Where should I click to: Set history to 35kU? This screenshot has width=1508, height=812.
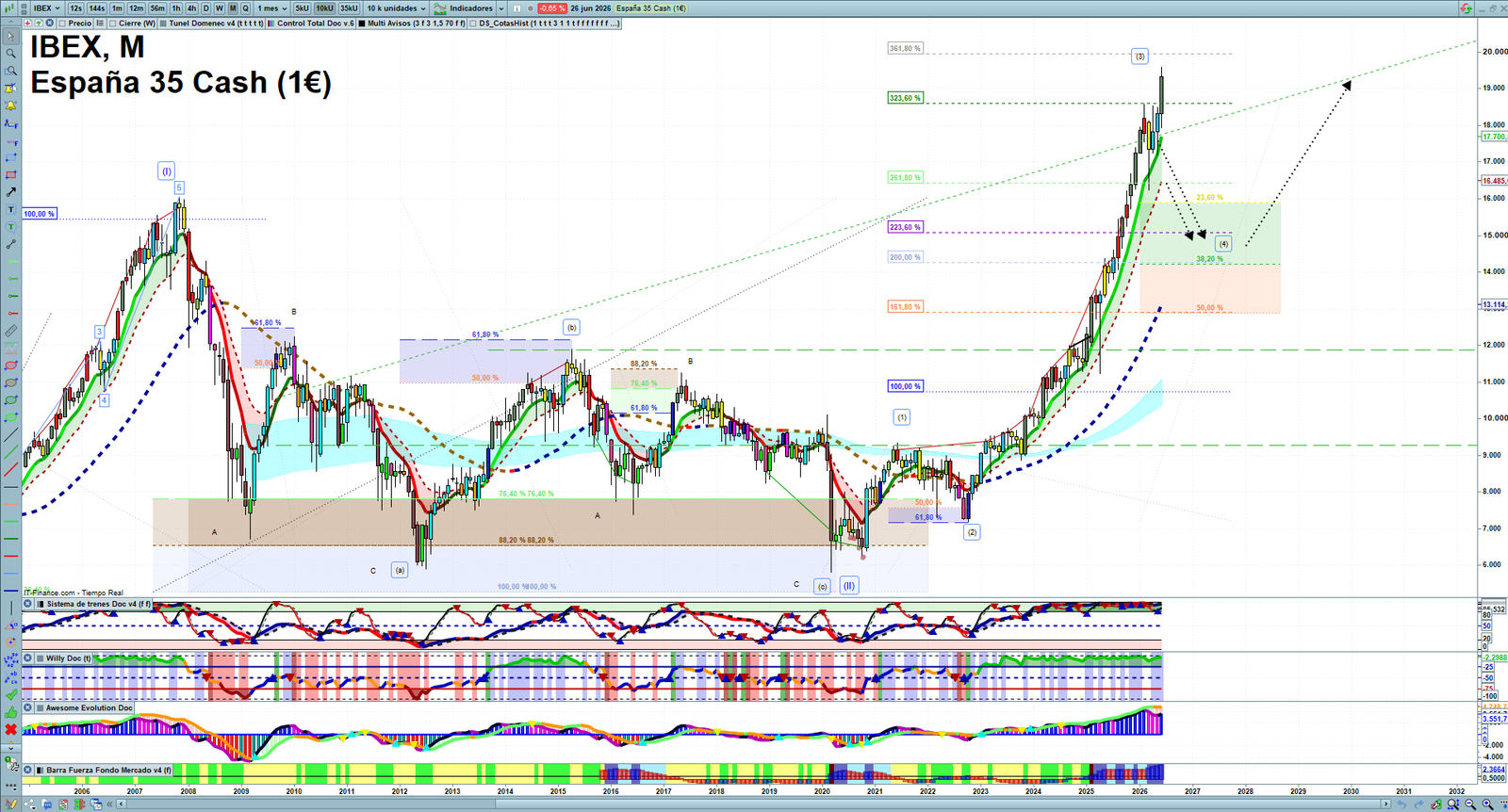click(349, 8)
